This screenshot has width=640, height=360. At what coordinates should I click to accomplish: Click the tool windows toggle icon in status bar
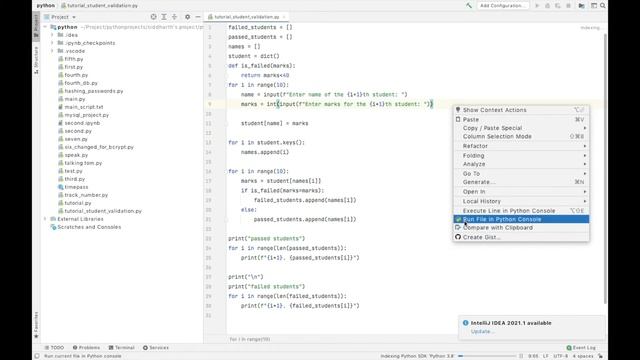pyautogui.click(x=37, y=356)
